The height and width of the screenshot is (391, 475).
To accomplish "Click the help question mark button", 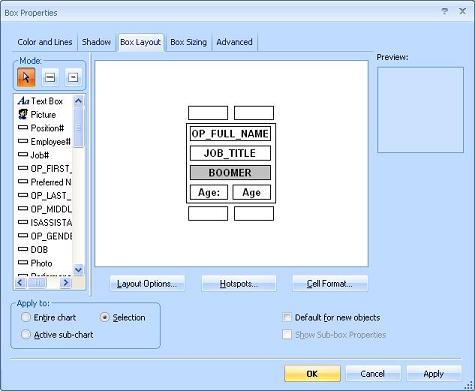I will [x=444, y=11].
